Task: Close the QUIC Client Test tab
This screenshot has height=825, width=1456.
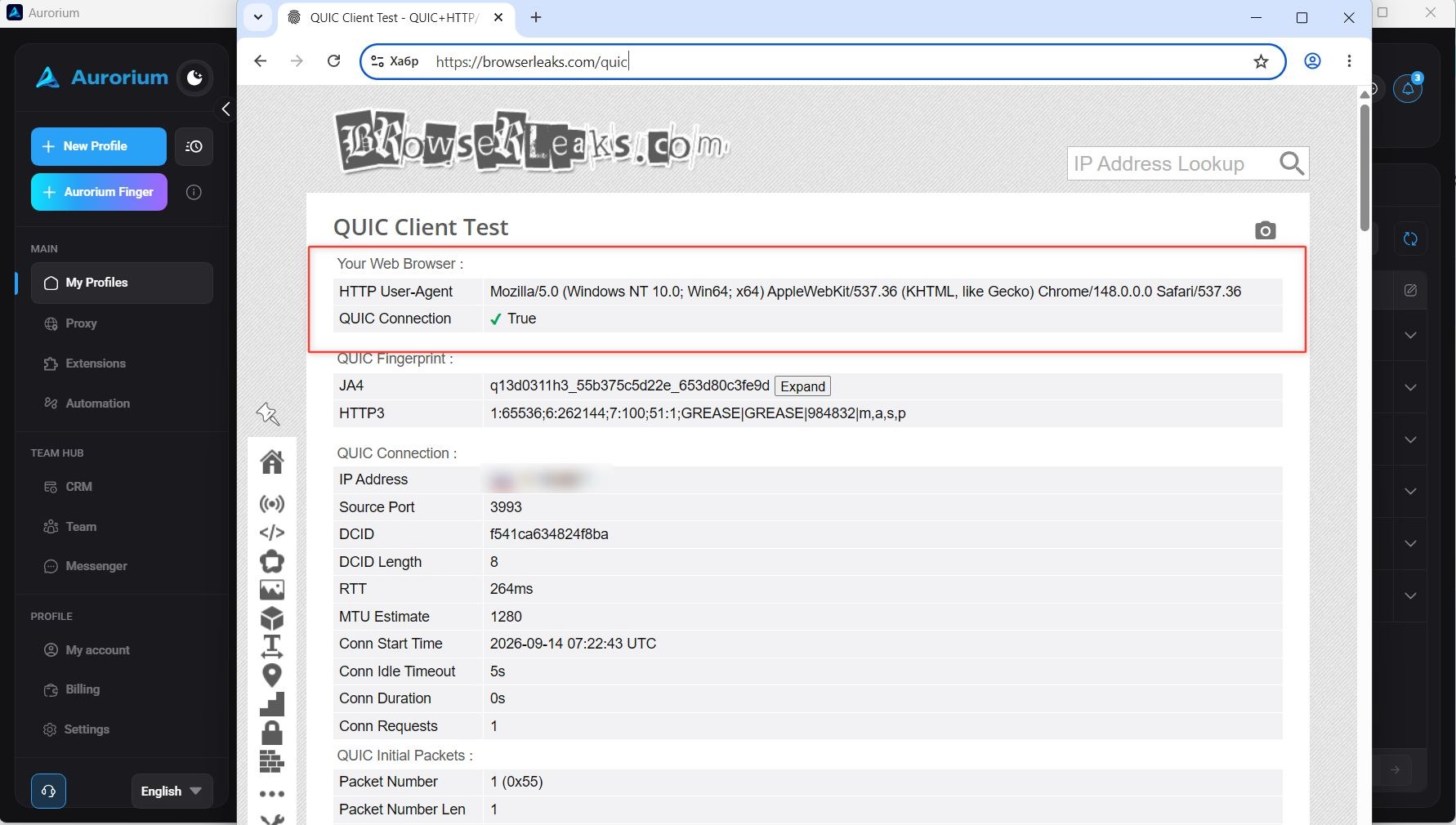Action: tap(498, 17)
